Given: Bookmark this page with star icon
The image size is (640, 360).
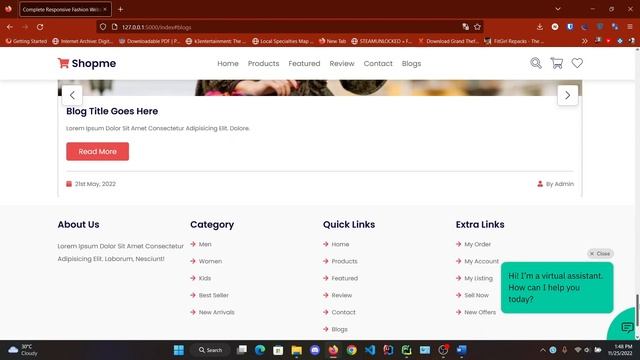Looking at the screenshot, I should pos(478,27).
